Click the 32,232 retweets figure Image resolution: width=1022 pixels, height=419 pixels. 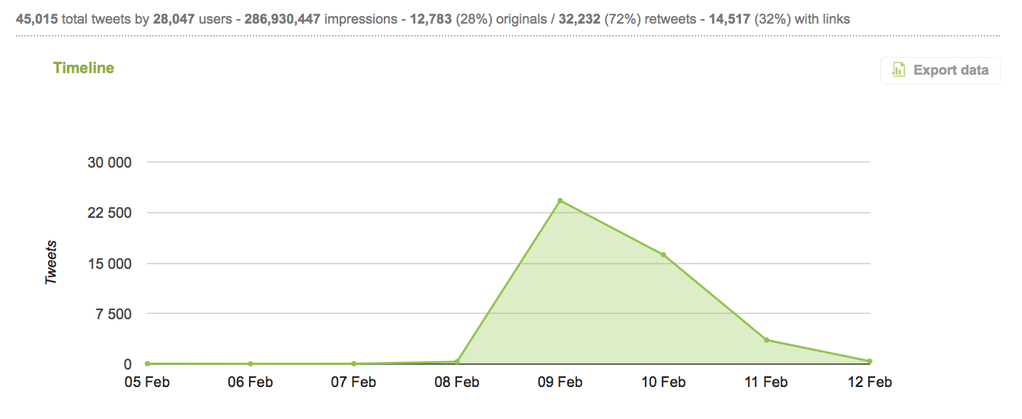click(580, 20)
